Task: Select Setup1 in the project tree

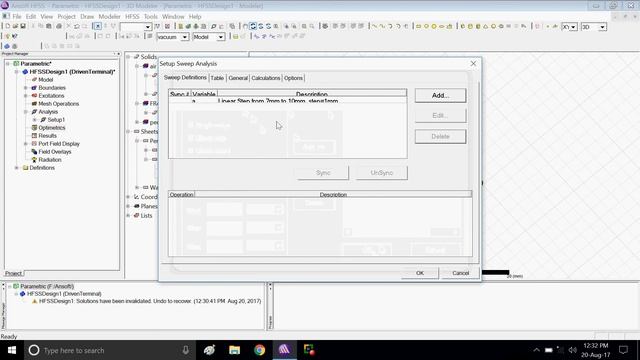Action: tap(56, 120)
